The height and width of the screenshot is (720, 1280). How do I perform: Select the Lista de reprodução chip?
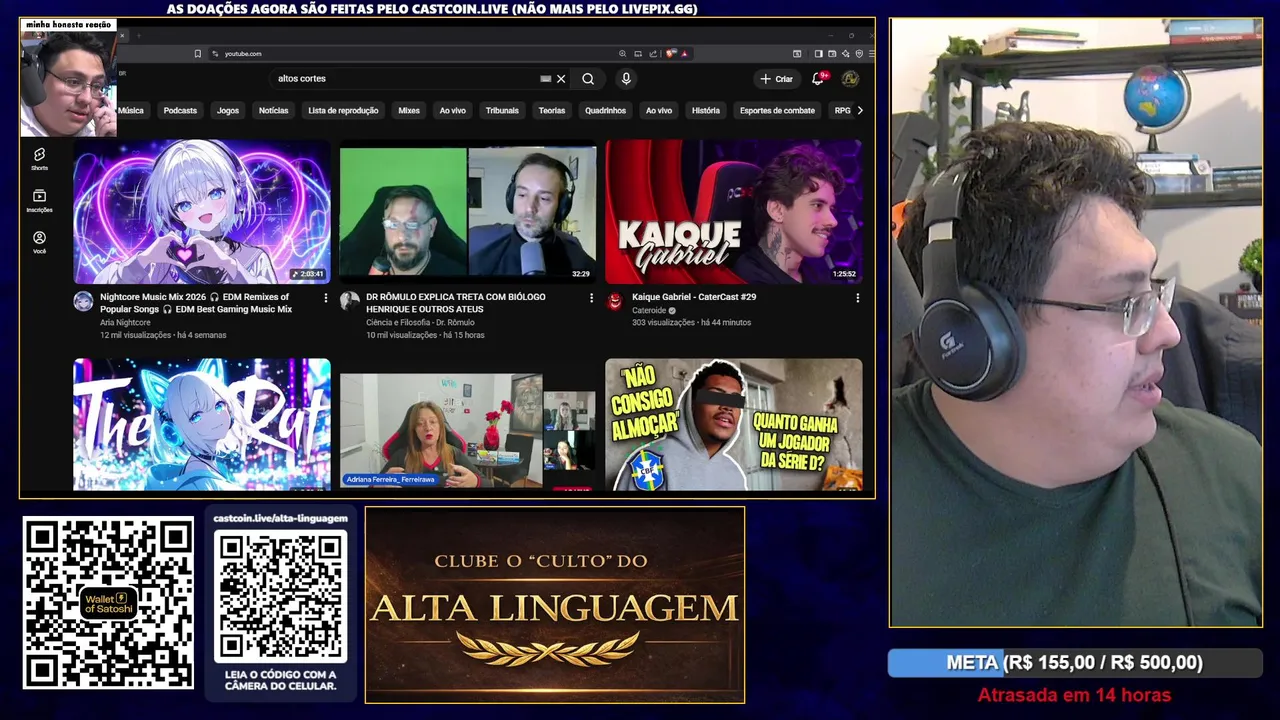click(343, 111)
